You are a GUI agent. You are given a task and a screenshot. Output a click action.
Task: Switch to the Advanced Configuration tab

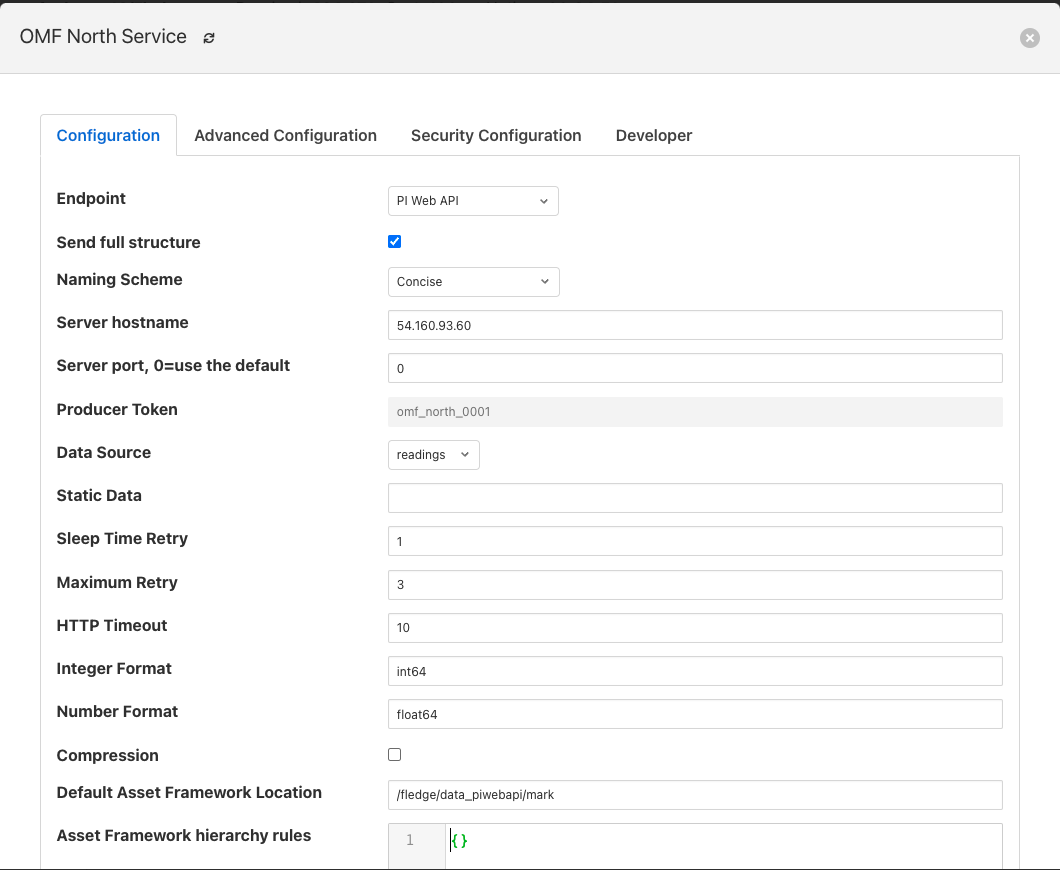[285, 136]
